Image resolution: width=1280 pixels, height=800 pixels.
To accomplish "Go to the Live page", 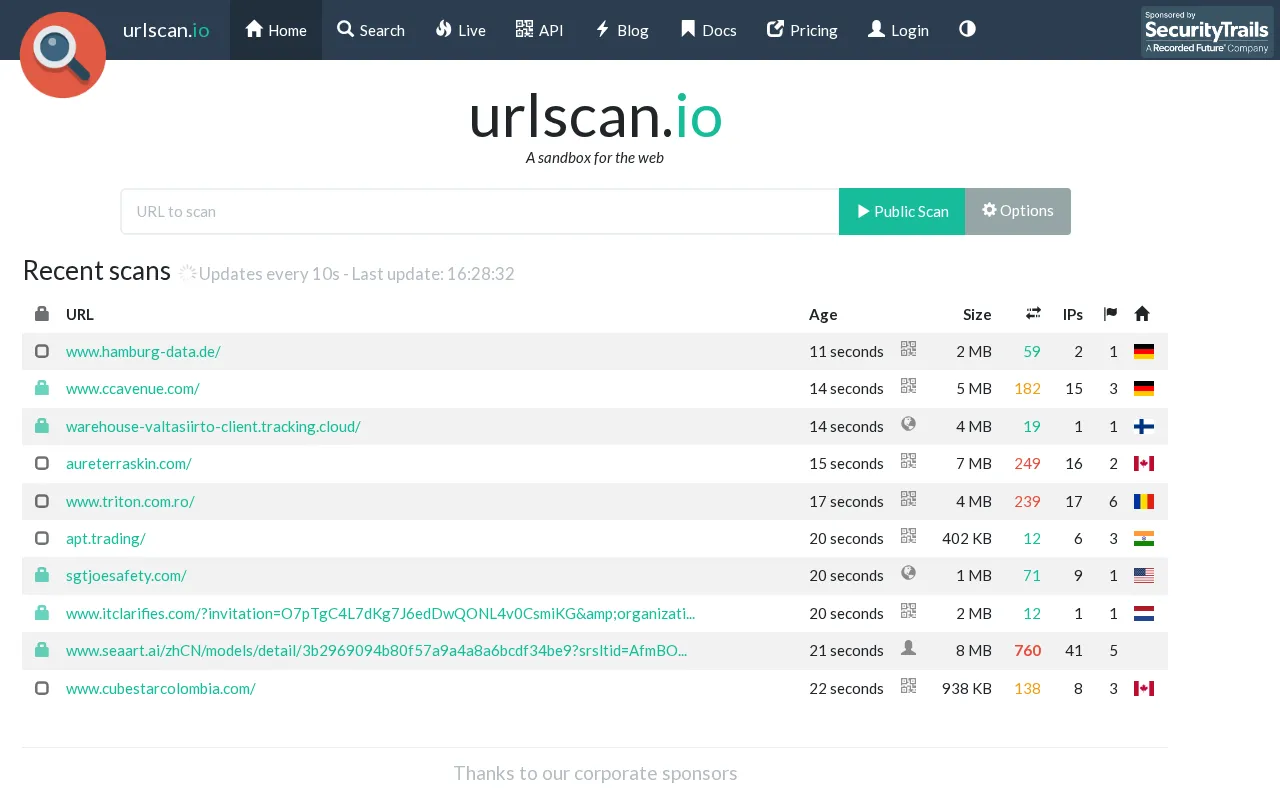I will [461, 30].
